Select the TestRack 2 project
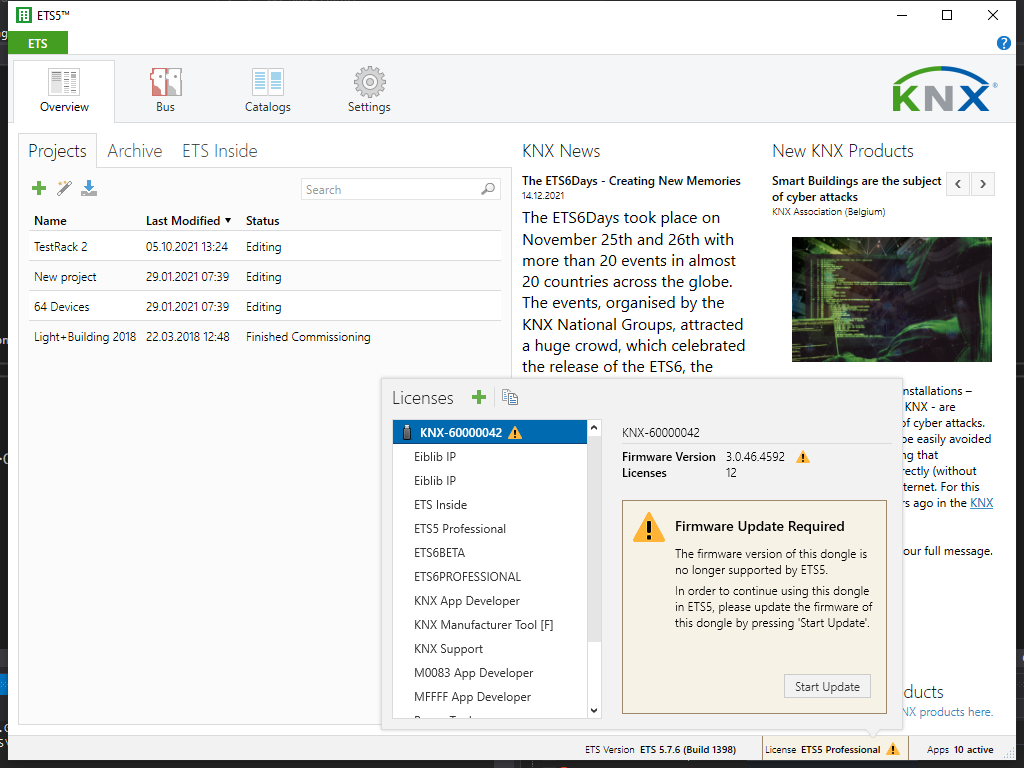 (x=265, y=247)
